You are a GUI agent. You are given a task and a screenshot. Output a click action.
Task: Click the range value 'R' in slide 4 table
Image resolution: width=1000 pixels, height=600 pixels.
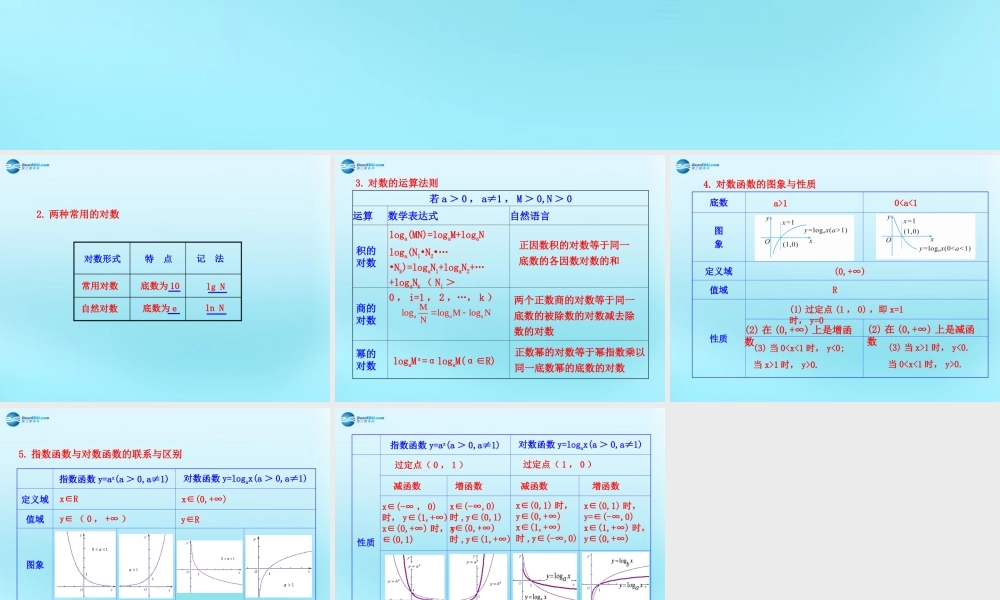pos(834,290)
